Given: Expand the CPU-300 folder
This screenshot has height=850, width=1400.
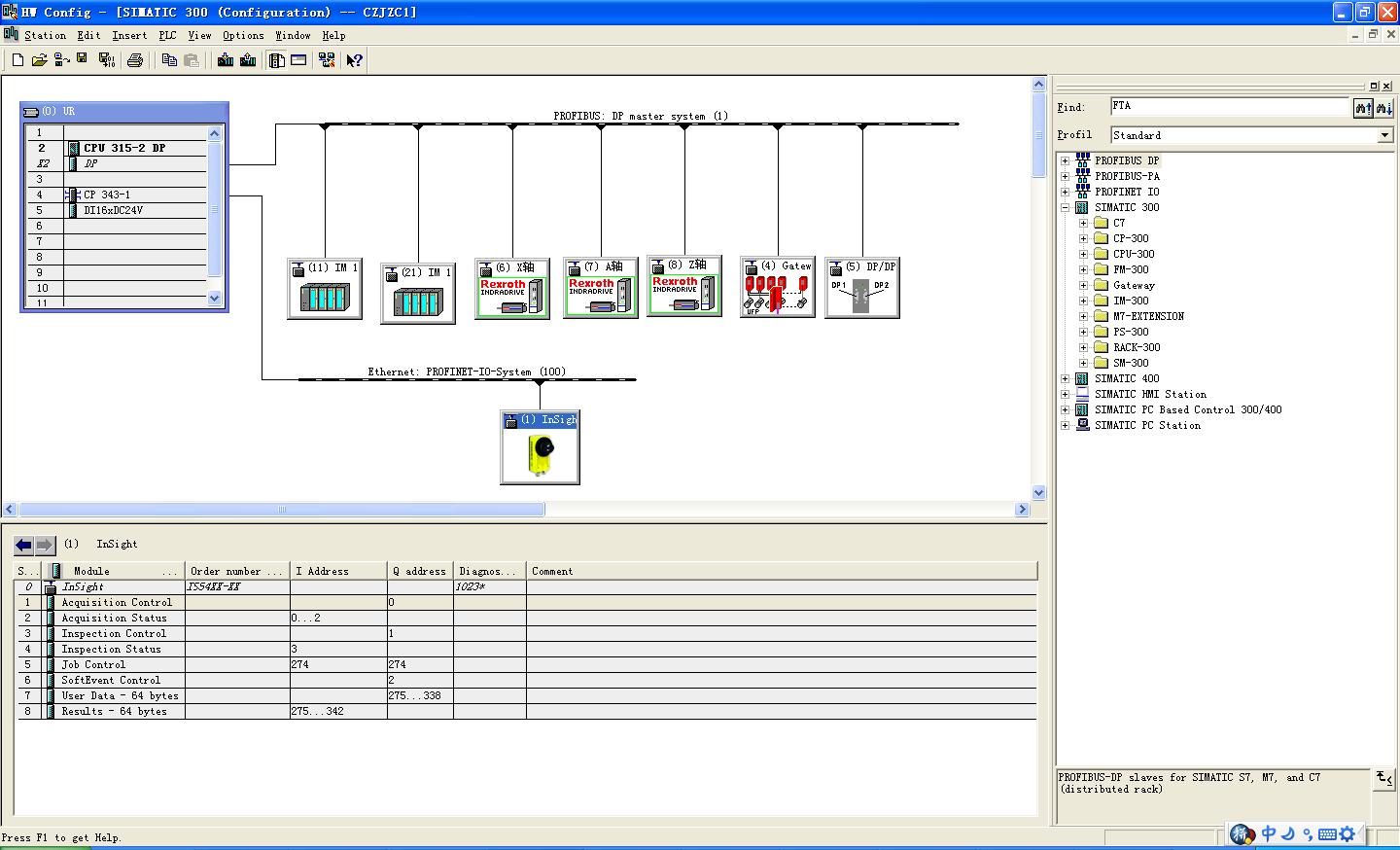Looking at the screenshot, I should click(x=1083, y=254).
